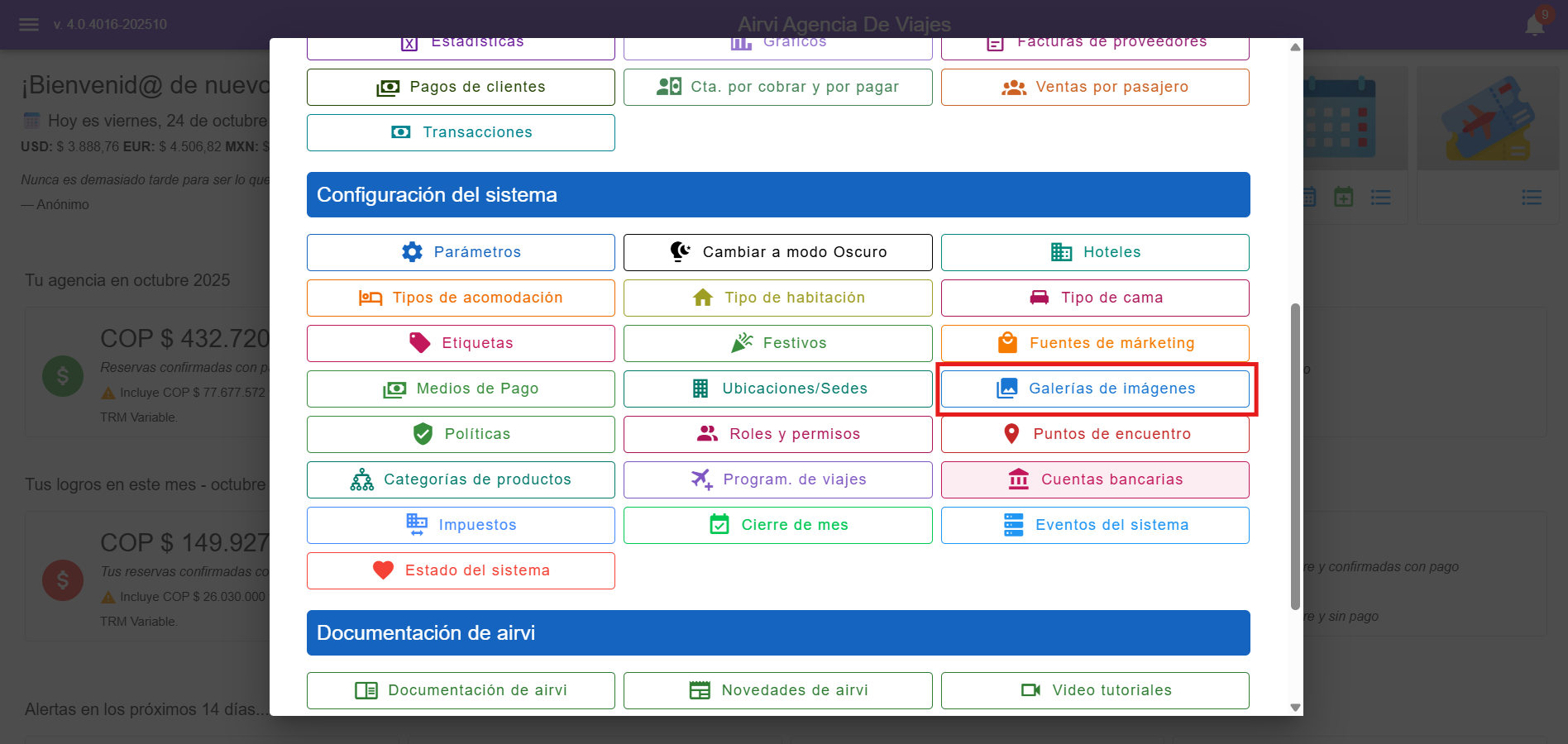The height and width of the screenshot is (744, 1568).
Task: Click the scrollbar up arrow in dialog
Action: pyautogui.click(x=1295, y=47)
